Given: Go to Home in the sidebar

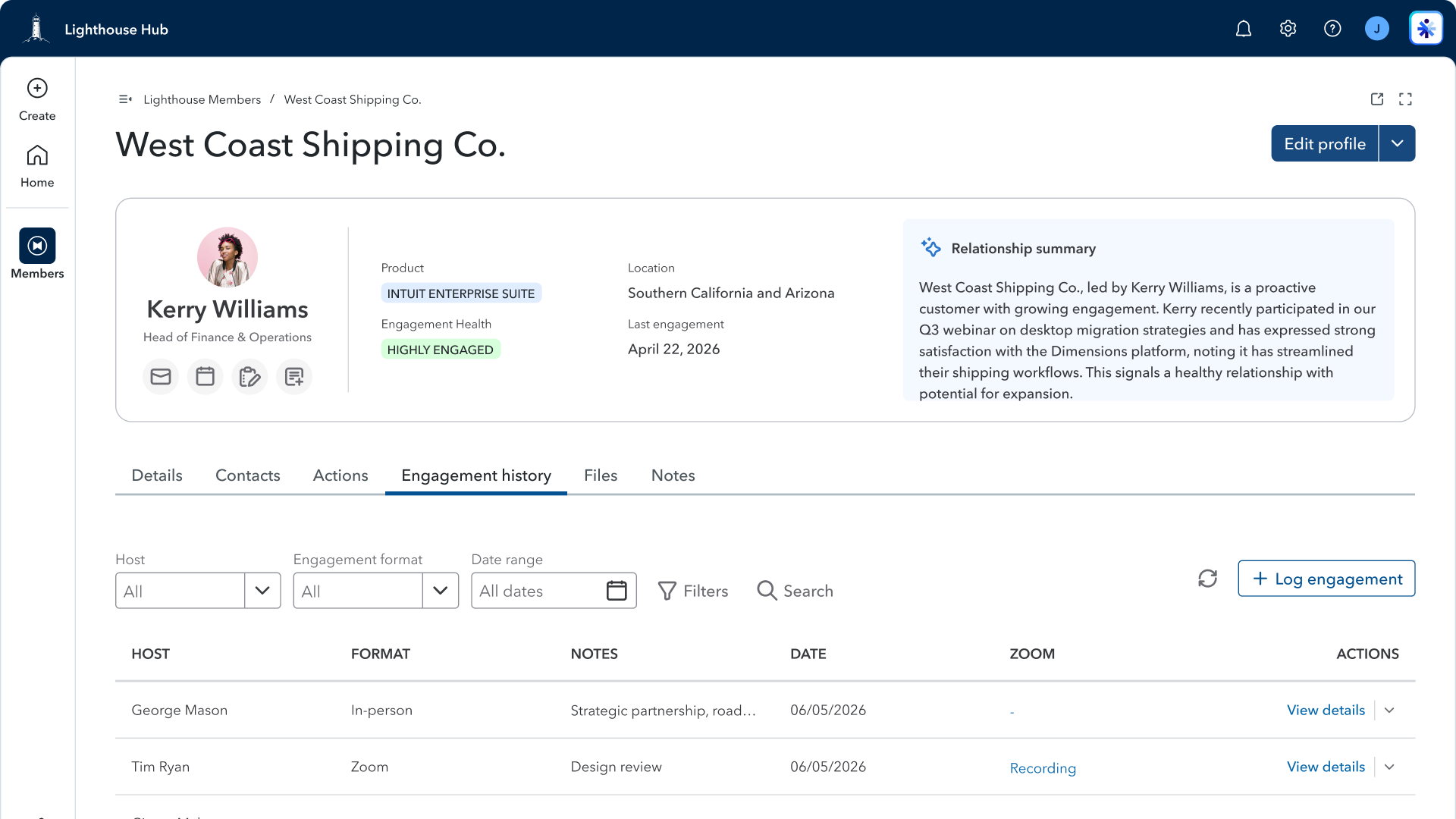Looking at the screenshot, I should pos(37,167).
